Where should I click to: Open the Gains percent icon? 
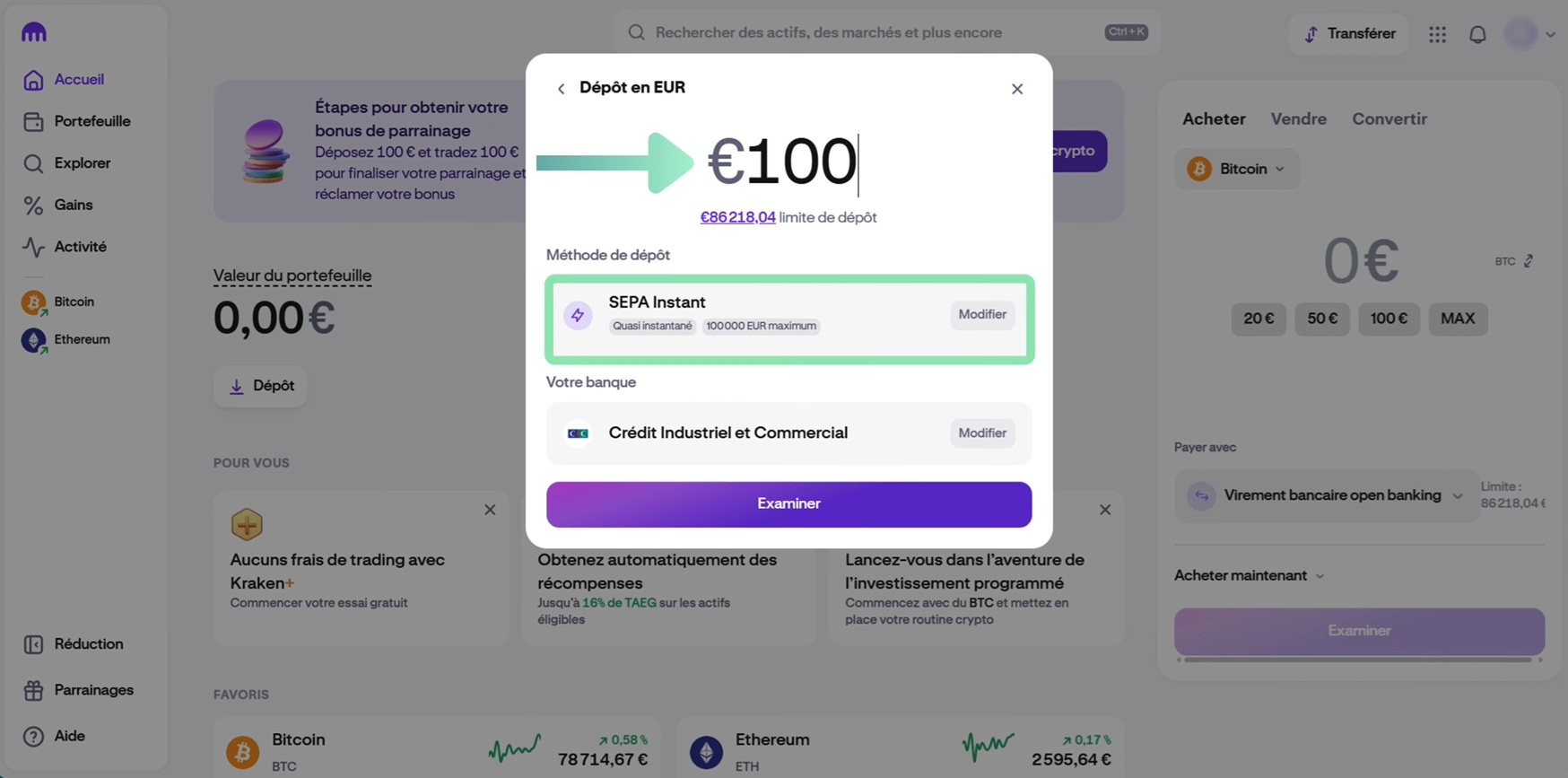click(33, 205)
